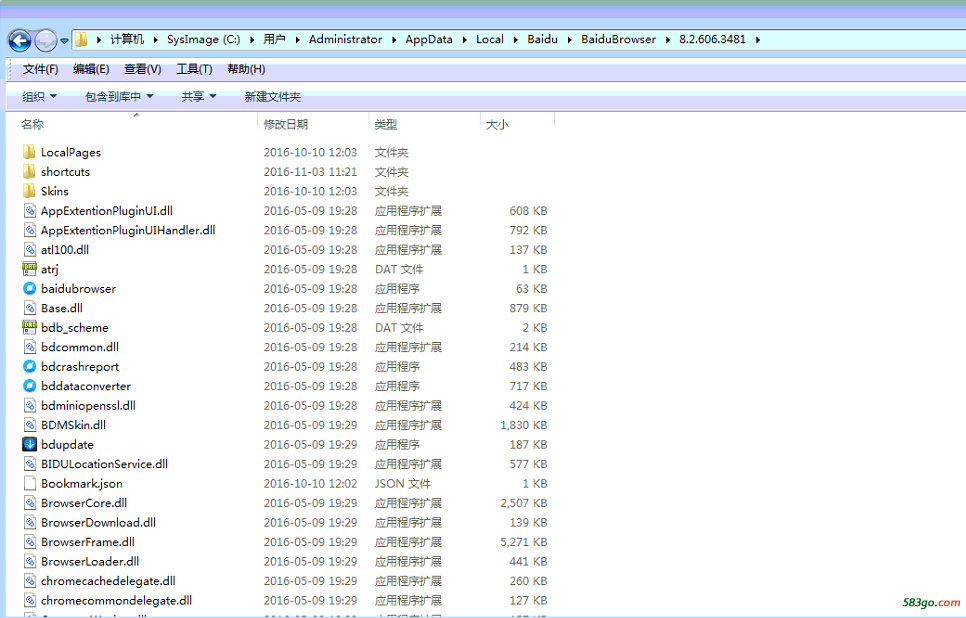Click the 新建文件夹 button
This screenshot has width=966, height=618.
point(272,97)
